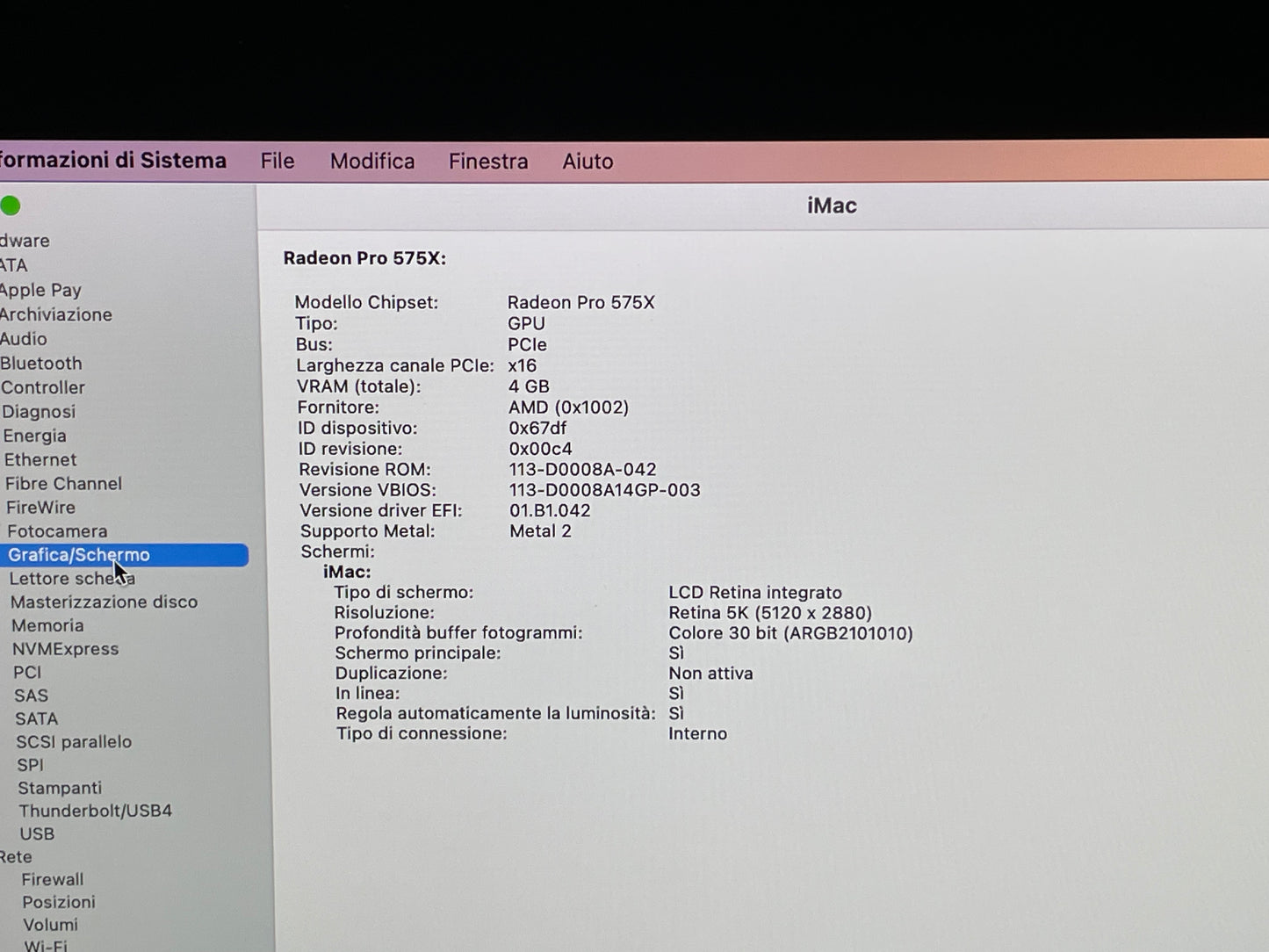This screenshot has width=1269, height=952.
Task: Select Fibre Channel in the sidebar
Action: coord(63,483)
